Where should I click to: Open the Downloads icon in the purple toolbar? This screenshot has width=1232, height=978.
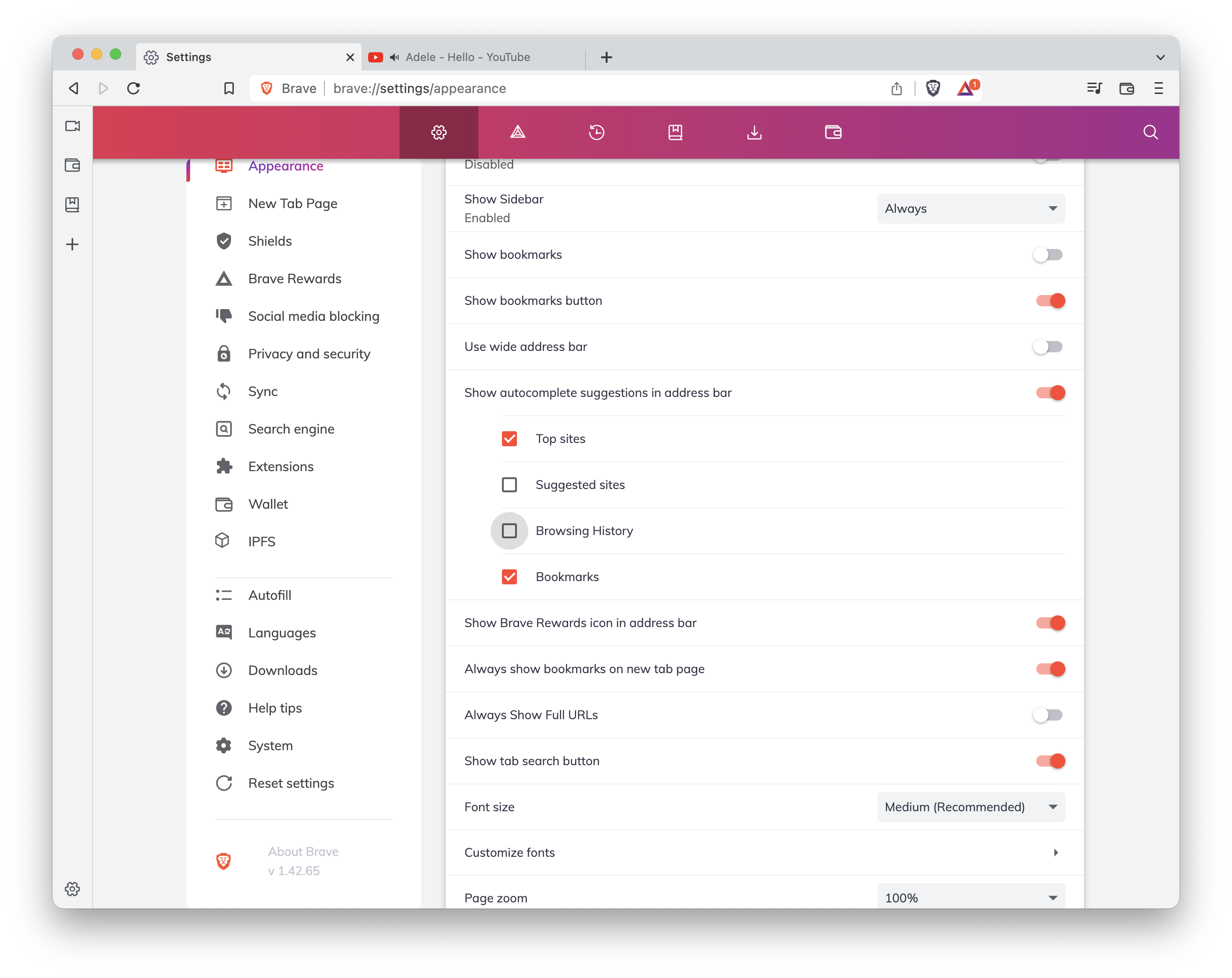tap(755, 132)
